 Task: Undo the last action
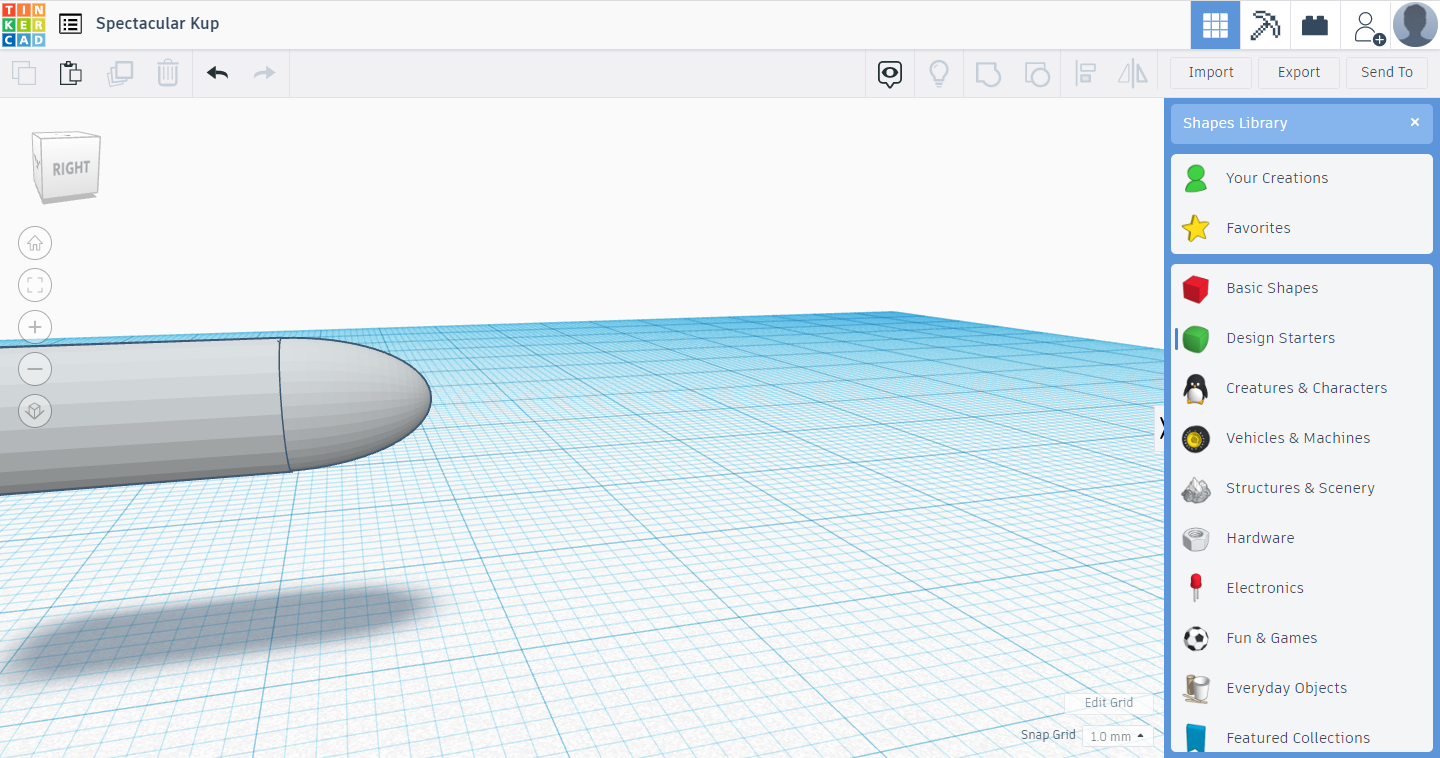[217, 73]
